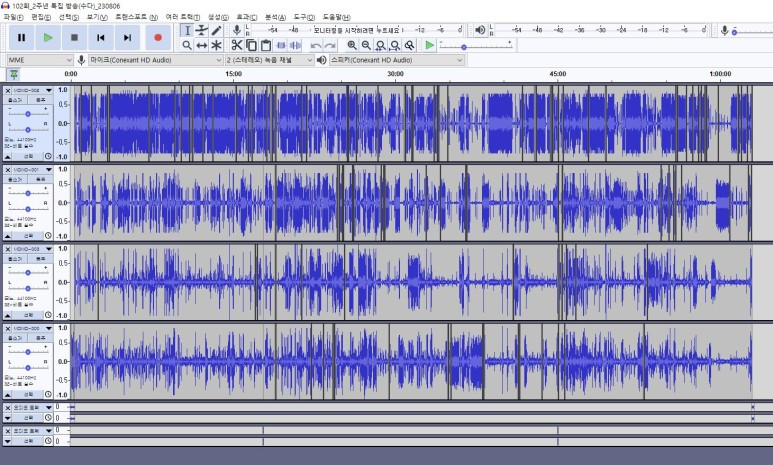This screenshot has height=465, width=773.
Task: Skip to the start of the project
Action: coord(101,37)
